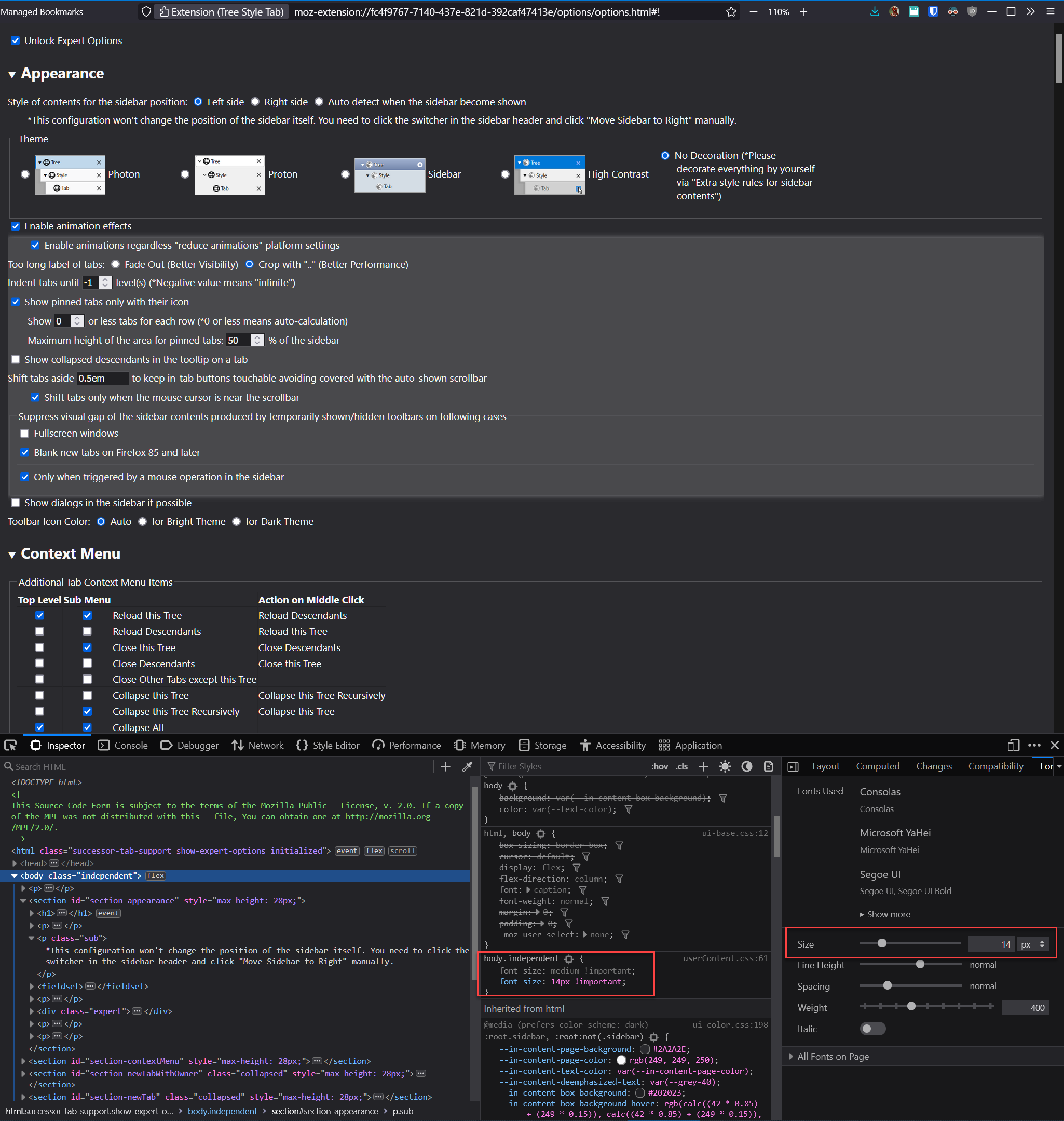1064x1121 pixels.
Task: Expand section-contextMenu node in HTML tree
Action: [23, 1061]
